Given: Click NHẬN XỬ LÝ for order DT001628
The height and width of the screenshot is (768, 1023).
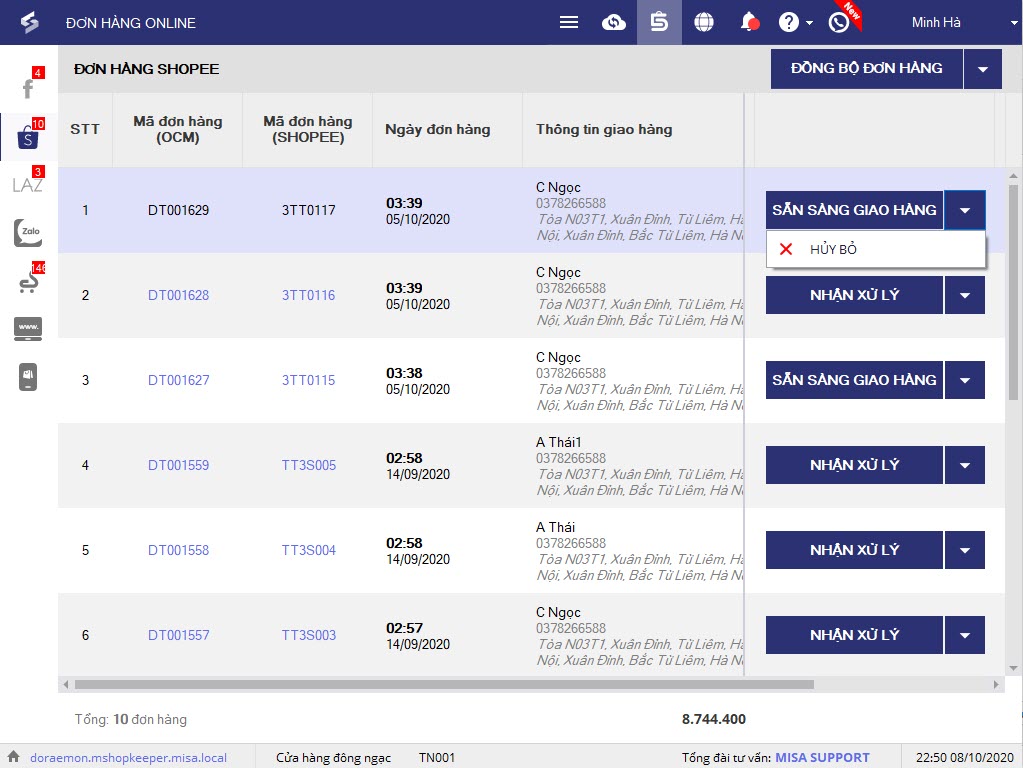Looking at the screenshot, I should tap(854, 295).
